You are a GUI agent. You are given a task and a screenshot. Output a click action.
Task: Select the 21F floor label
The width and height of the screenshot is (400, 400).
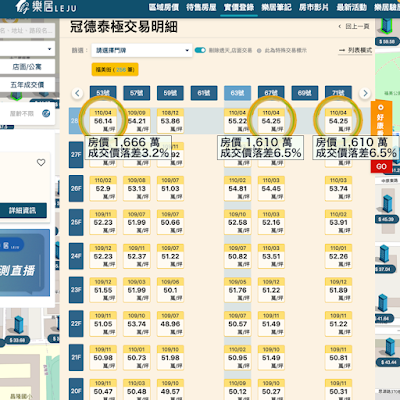coord(76,357)
